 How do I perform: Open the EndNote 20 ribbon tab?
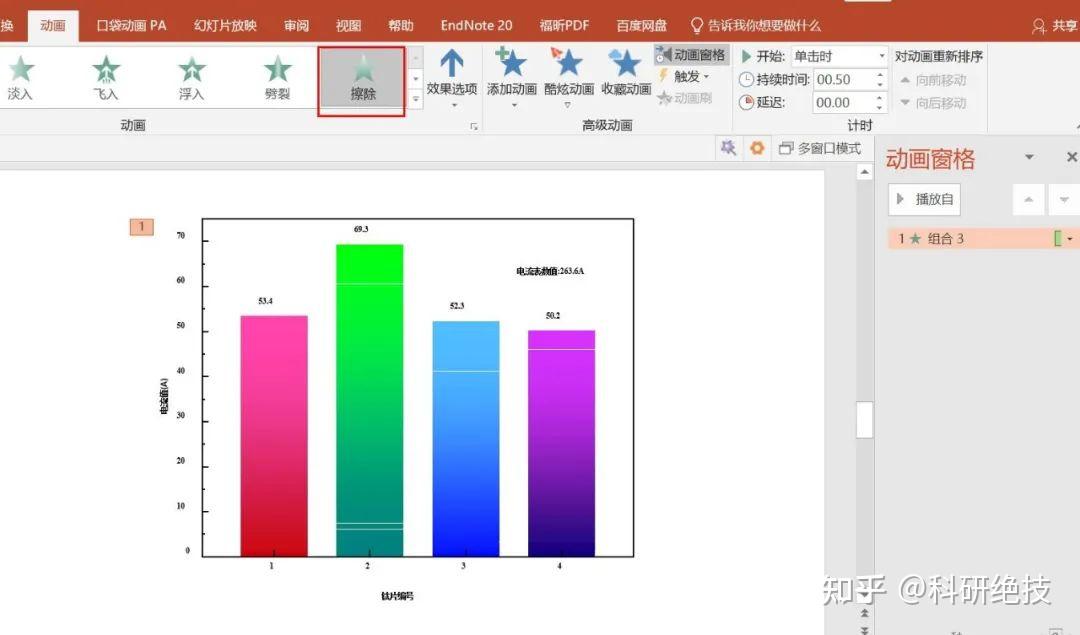click(x=475, y=24)
